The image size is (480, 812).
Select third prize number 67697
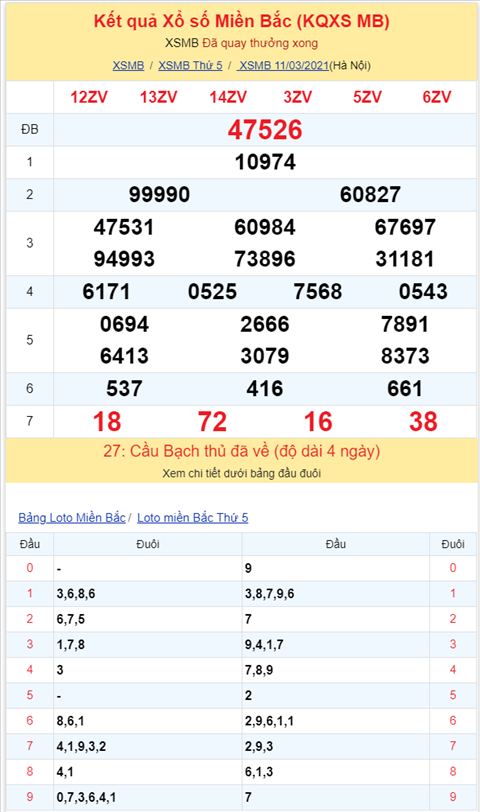(405, 227)
